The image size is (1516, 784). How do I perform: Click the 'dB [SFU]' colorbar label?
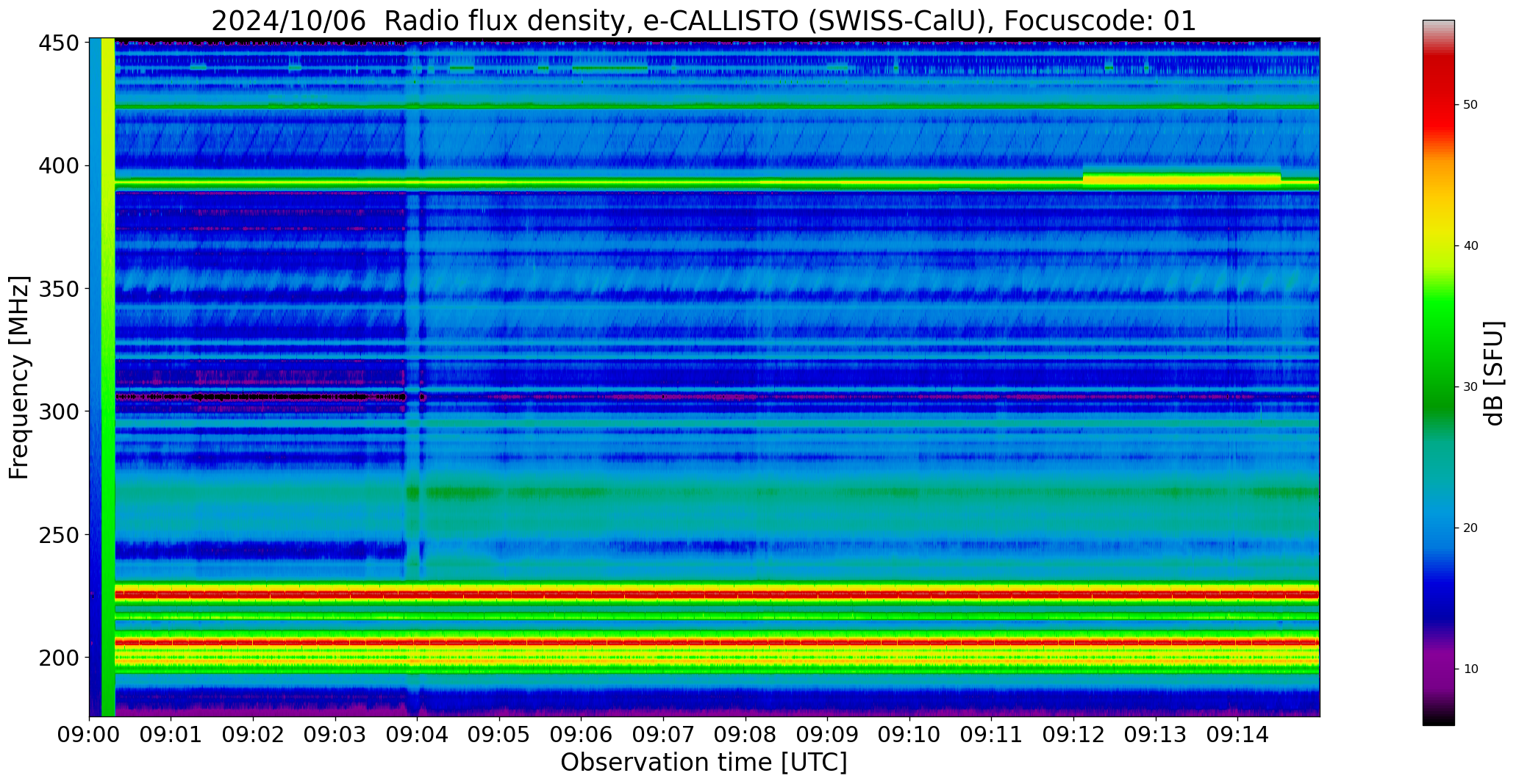(1494, 373)
